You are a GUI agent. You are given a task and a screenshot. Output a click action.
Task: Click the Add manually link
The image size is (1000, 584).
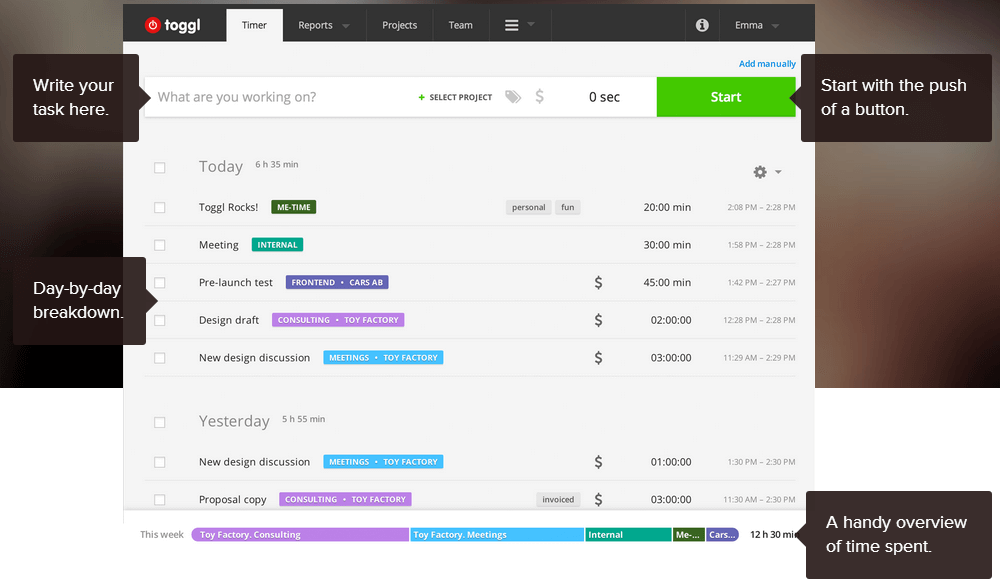point(767,64)
